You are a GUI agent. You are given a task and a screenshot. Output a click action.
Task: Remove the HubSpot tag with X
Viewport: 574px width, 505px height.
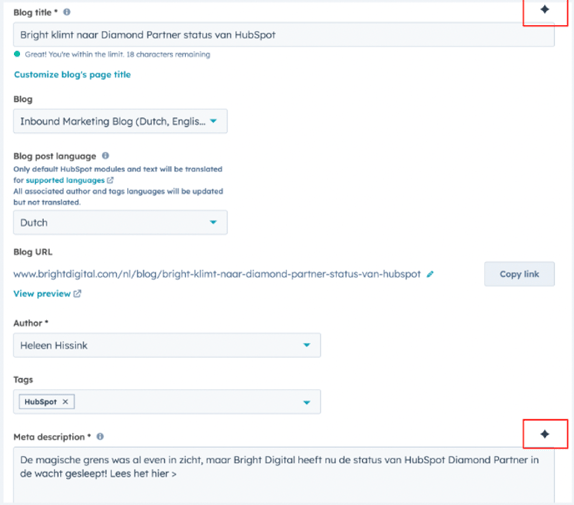click(65, 401)
